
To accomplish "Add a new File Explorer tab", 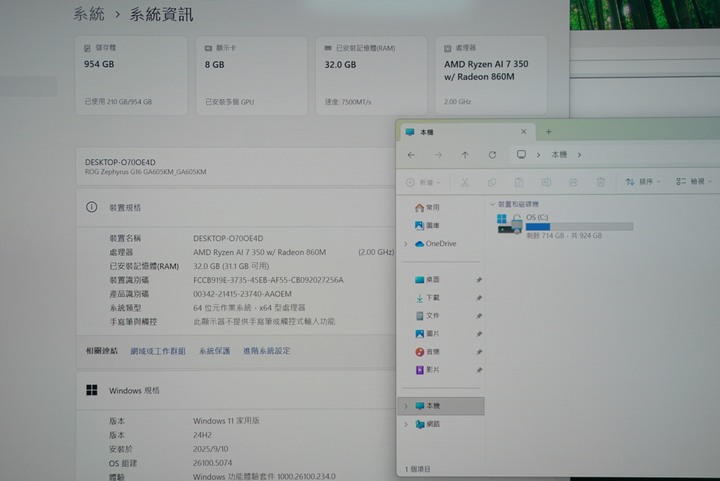I will (548, 132).
